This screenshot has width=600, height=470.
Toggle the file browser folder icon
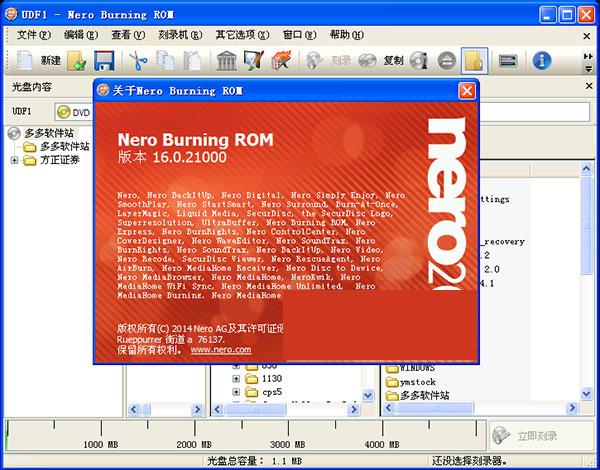(474, 60)
